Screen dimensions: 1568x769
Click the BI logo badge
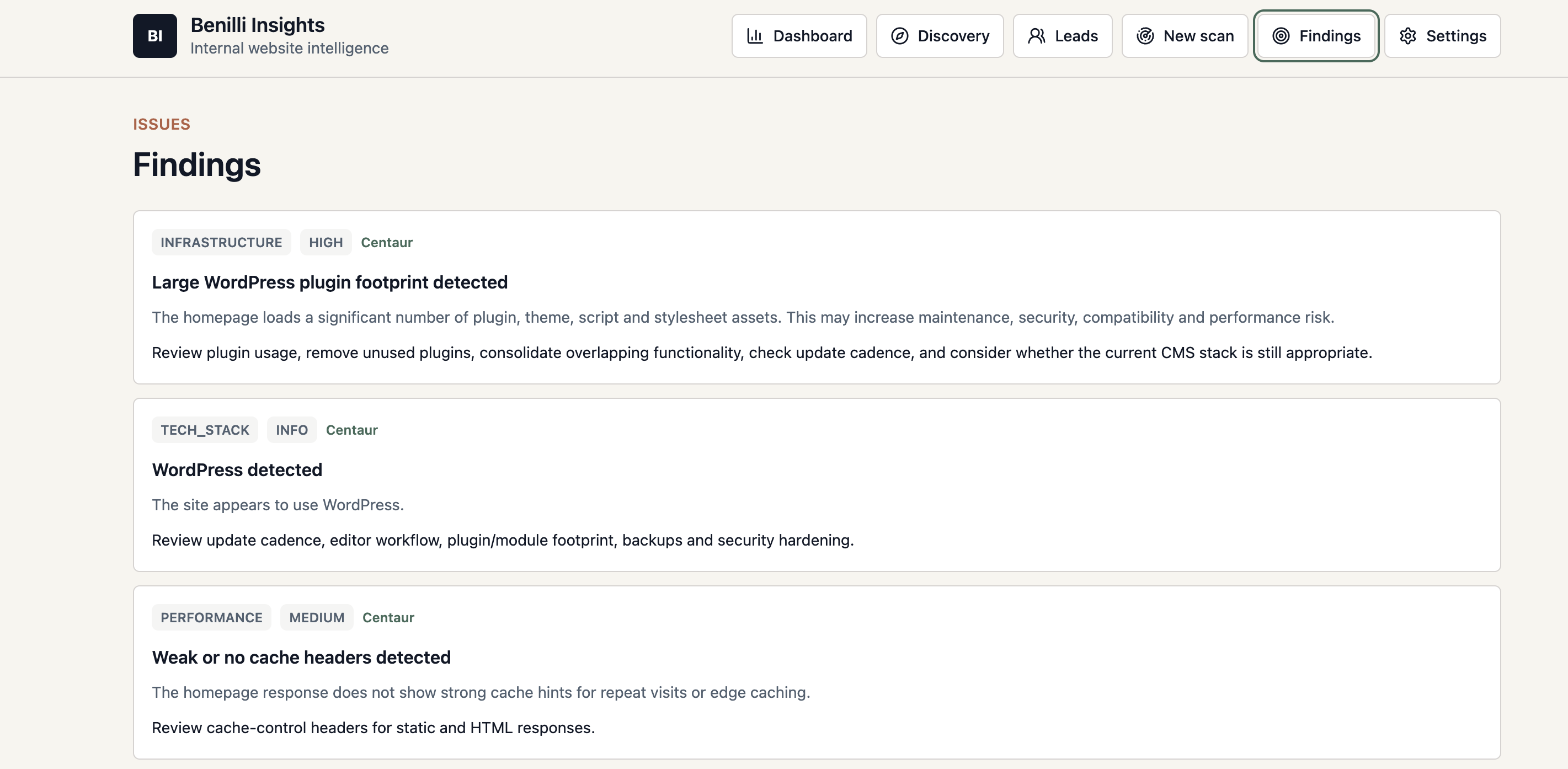[154, 36]
